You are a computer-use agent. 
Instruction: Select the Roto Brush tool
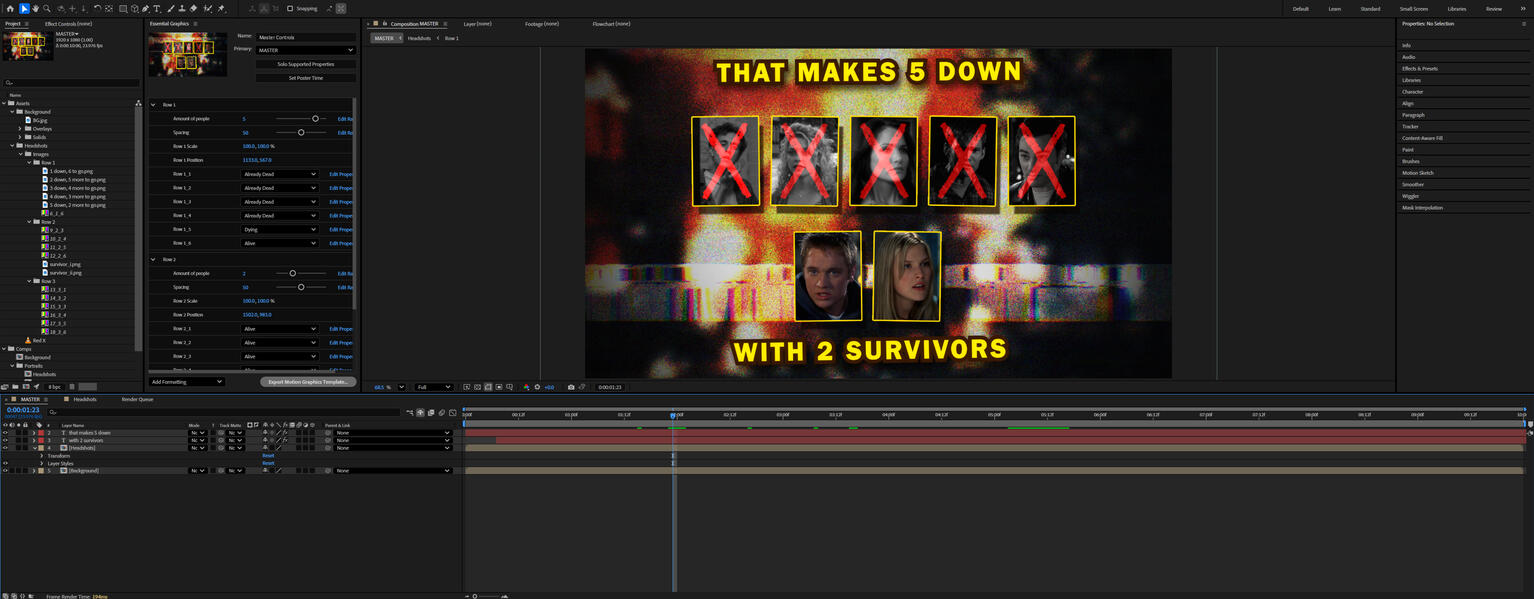(x=208, y=8)
